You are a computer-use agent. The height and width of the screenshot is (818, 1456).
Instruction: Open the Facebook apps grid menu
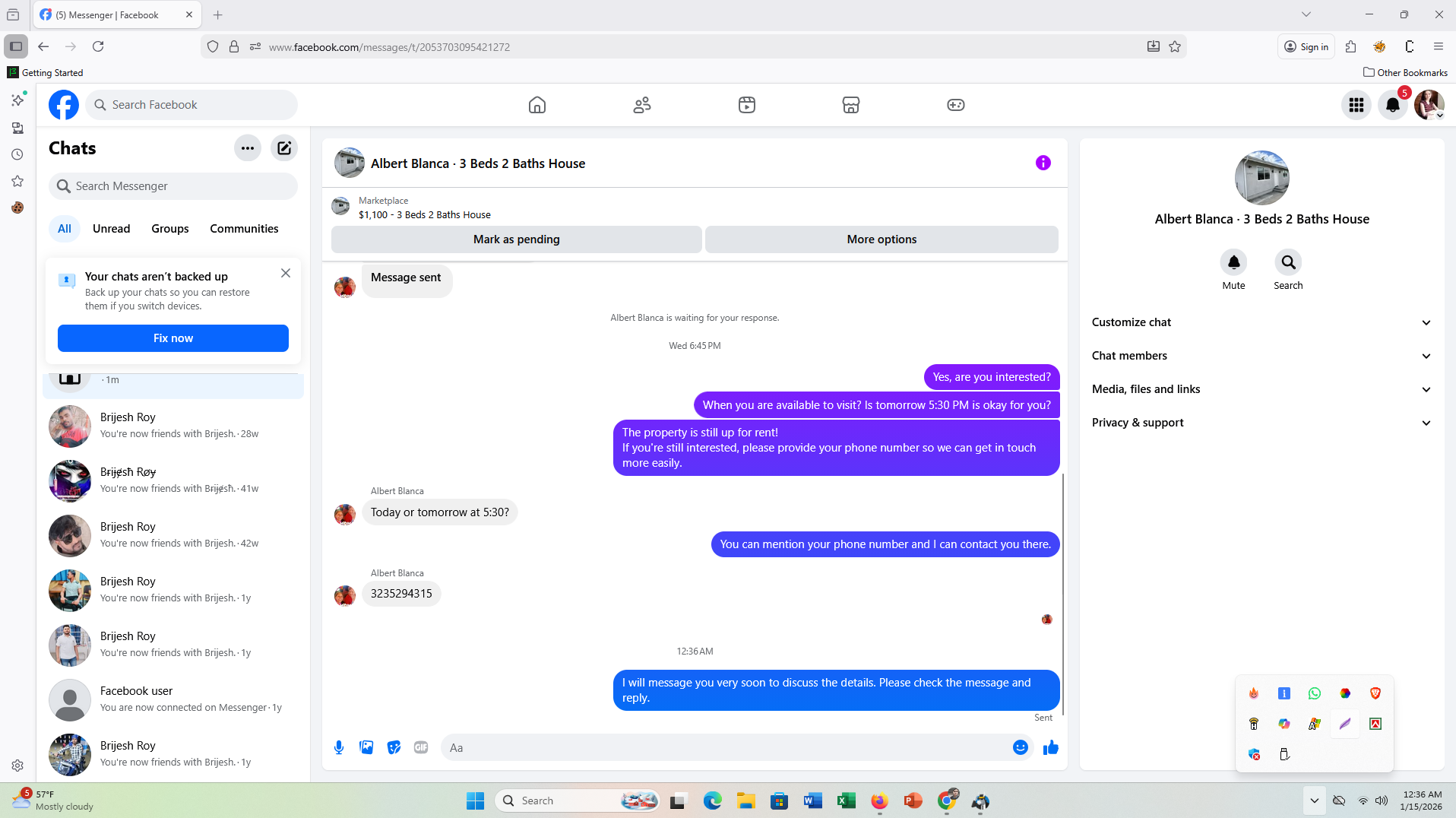pos(1356,105)
